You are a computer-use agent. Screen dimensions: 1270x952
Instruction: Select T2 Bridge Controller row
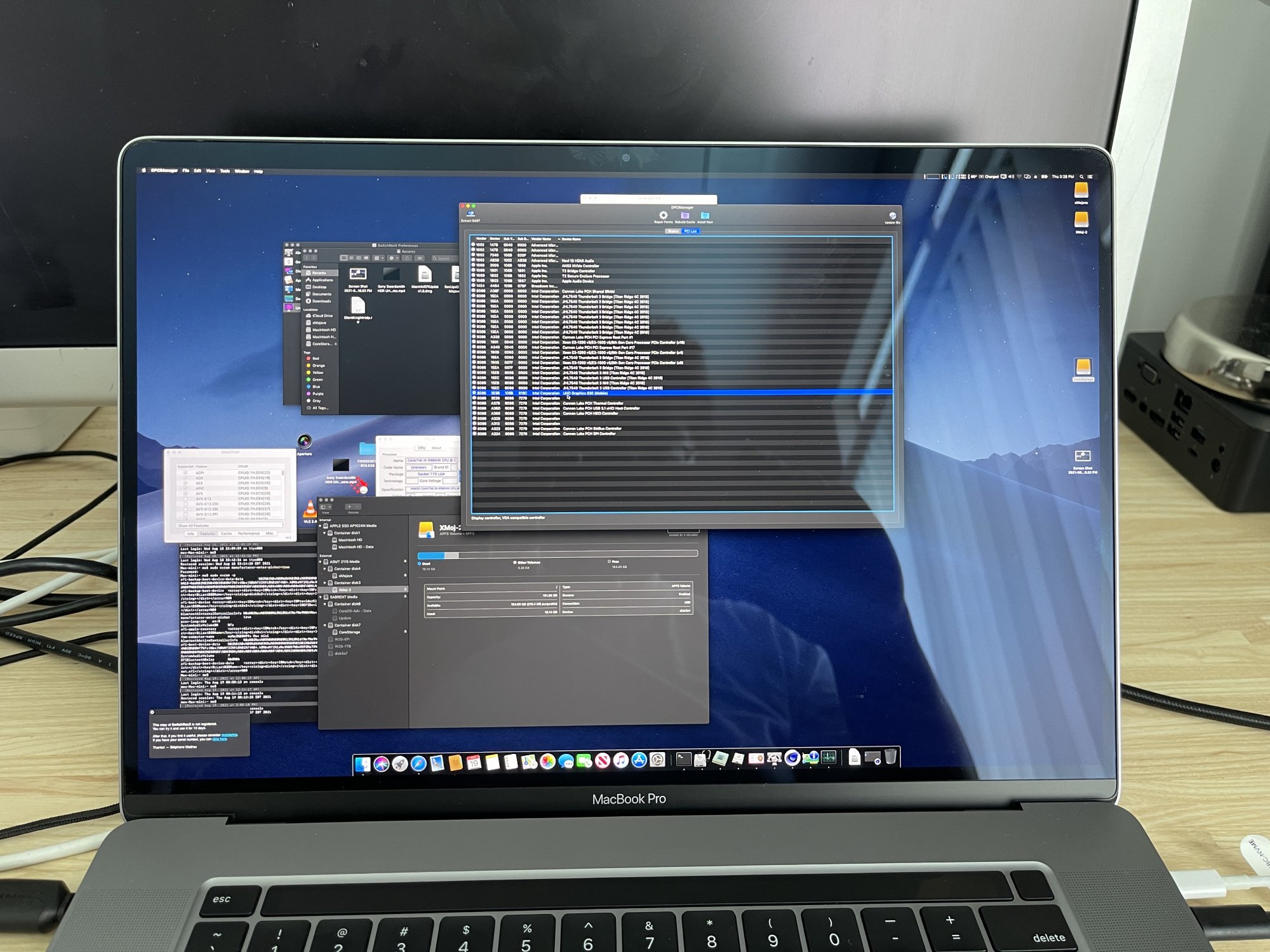tap(681, 271)
